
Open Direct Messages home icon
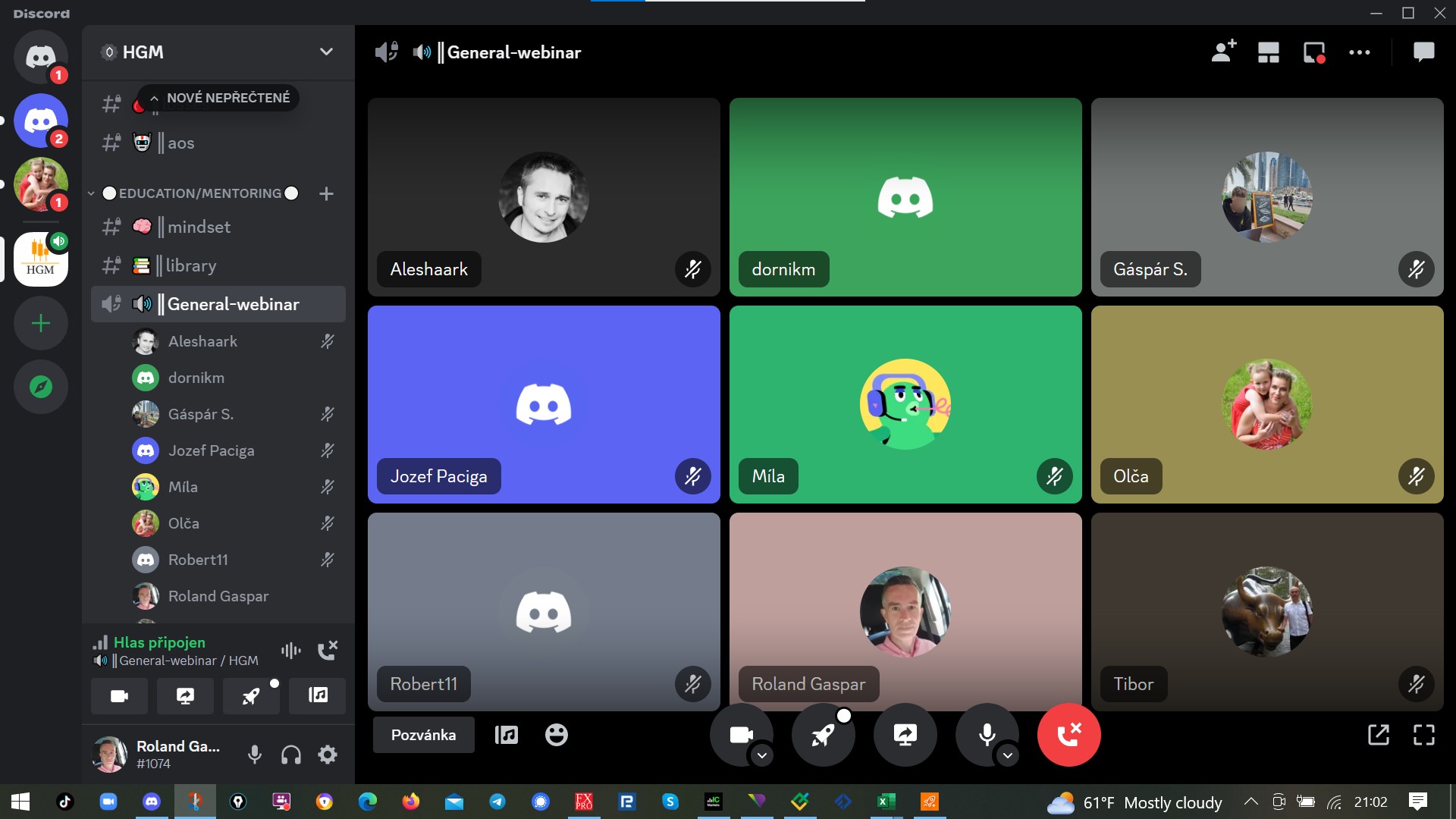tap(41, 57)
